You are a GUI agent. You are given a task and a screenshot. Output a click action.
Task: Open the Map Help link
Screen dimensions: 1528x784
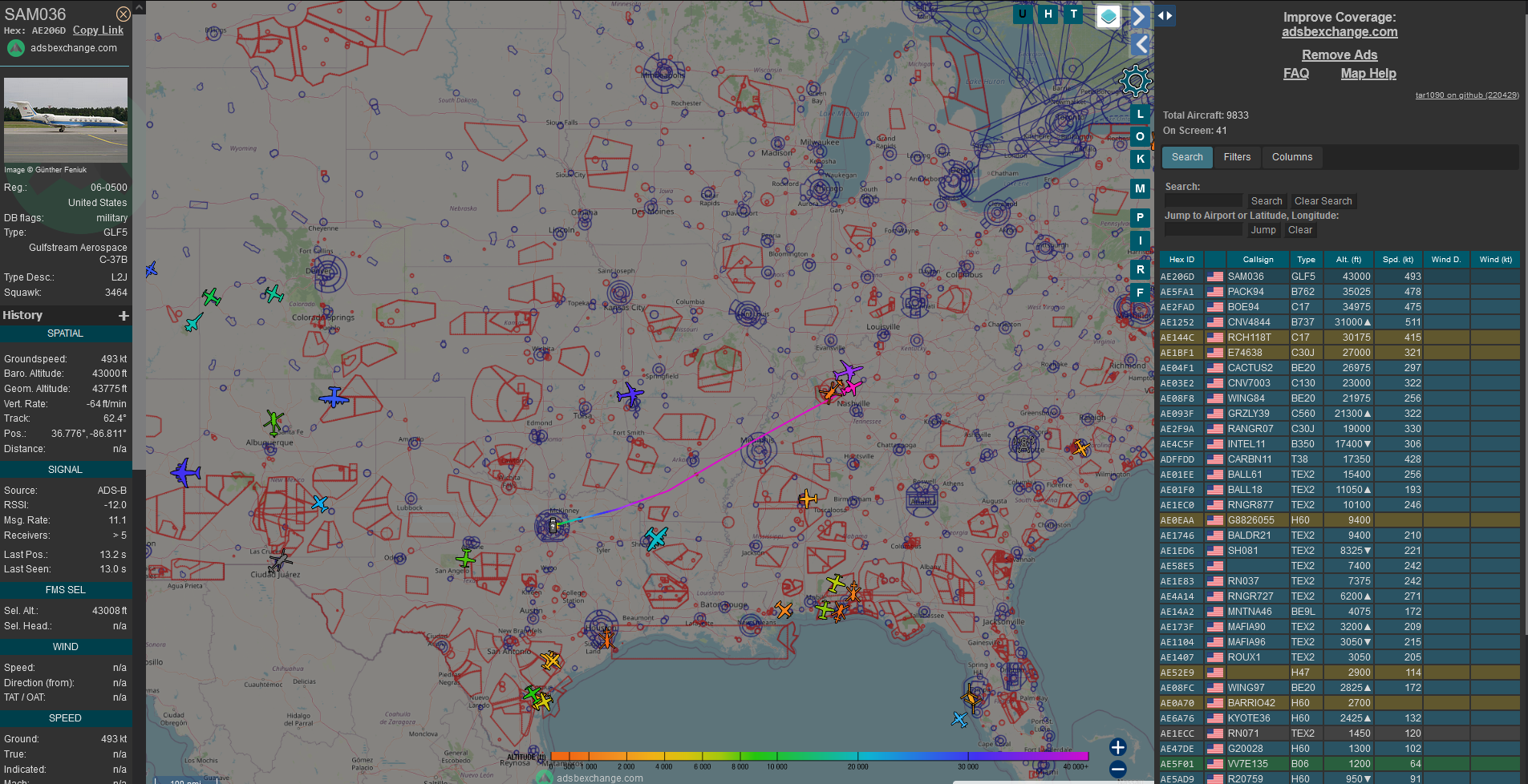[x=1368, y=73]
